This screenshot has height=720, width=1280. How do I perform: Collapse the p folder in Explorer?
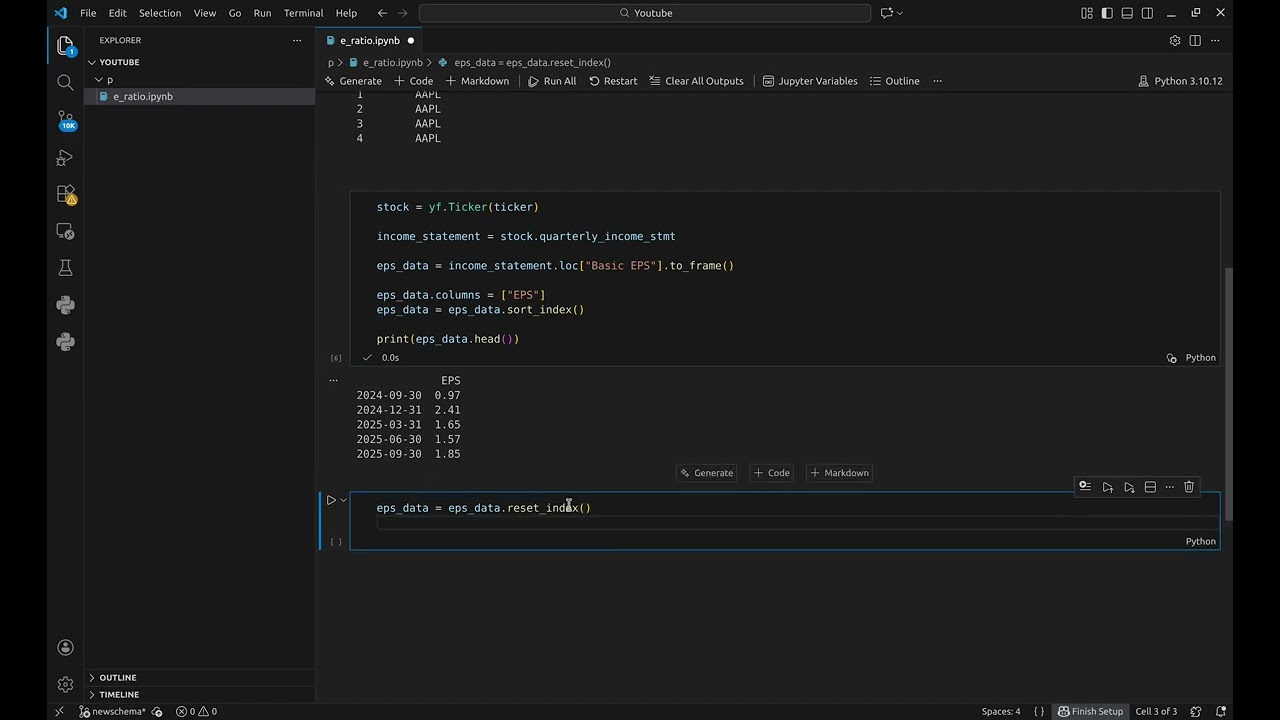point(99,79)
